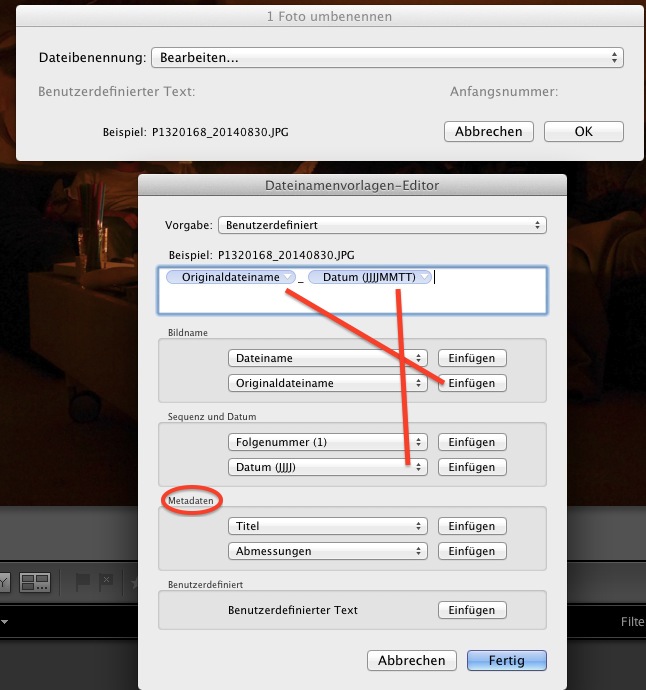Open the Dateibenennung dropdown showing Bearbeiten
The image size is (646, 690).
(x=387, y=58)
